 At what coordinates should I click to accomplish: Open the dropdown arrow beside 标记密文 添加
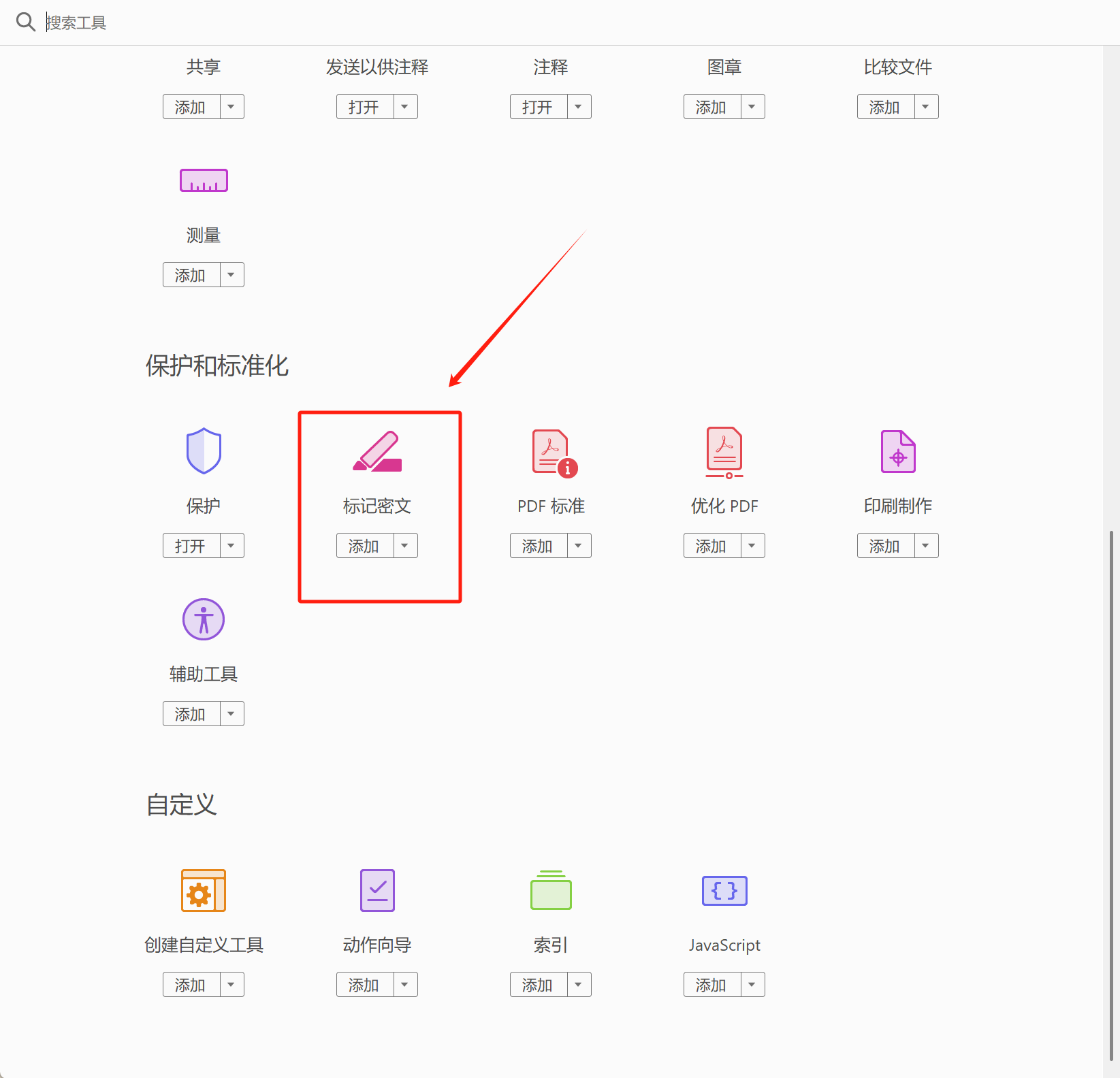404,545
